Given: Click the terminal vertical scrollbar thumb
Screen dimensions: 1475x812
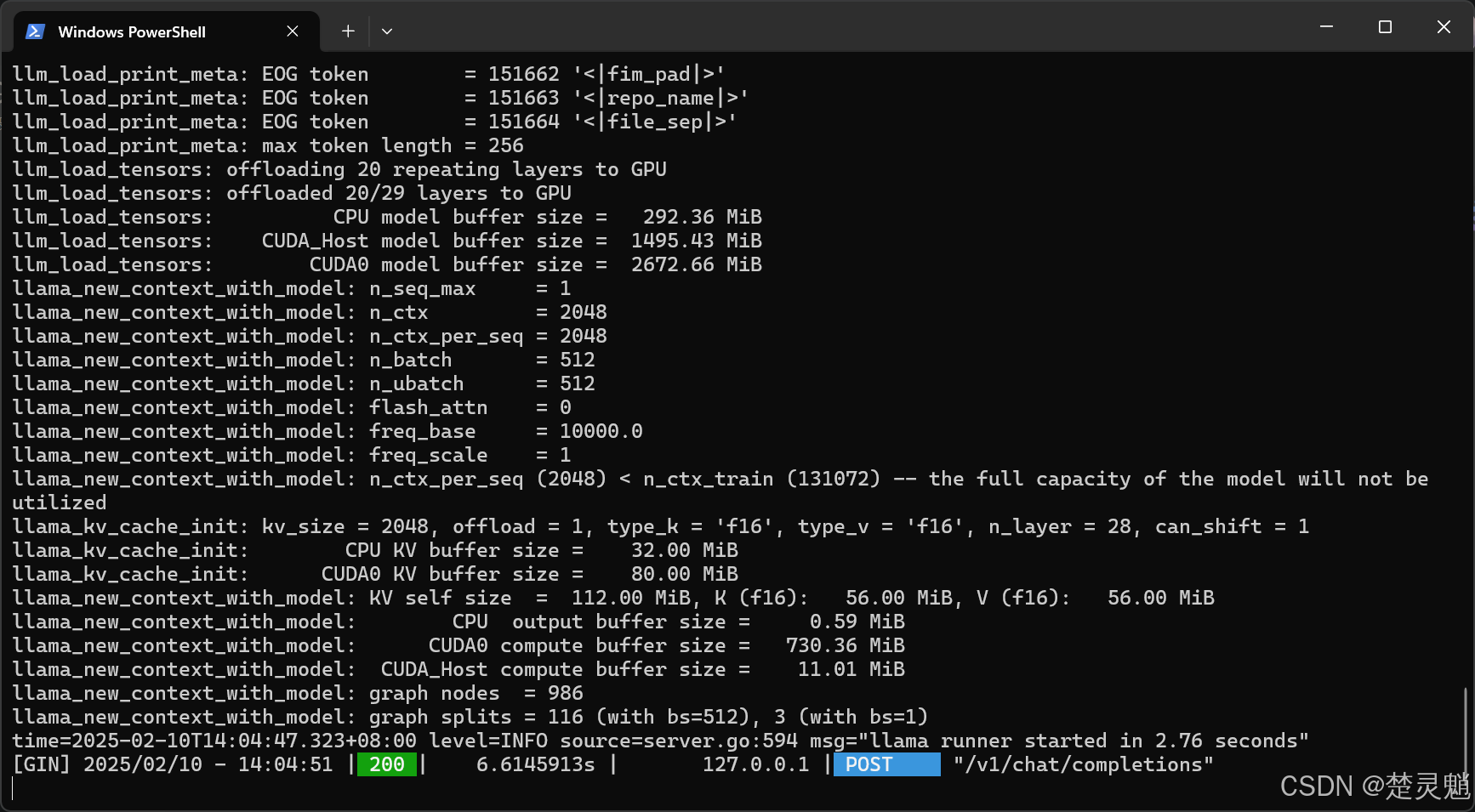Looking at the screenshot, I should tap(1465, 736).
